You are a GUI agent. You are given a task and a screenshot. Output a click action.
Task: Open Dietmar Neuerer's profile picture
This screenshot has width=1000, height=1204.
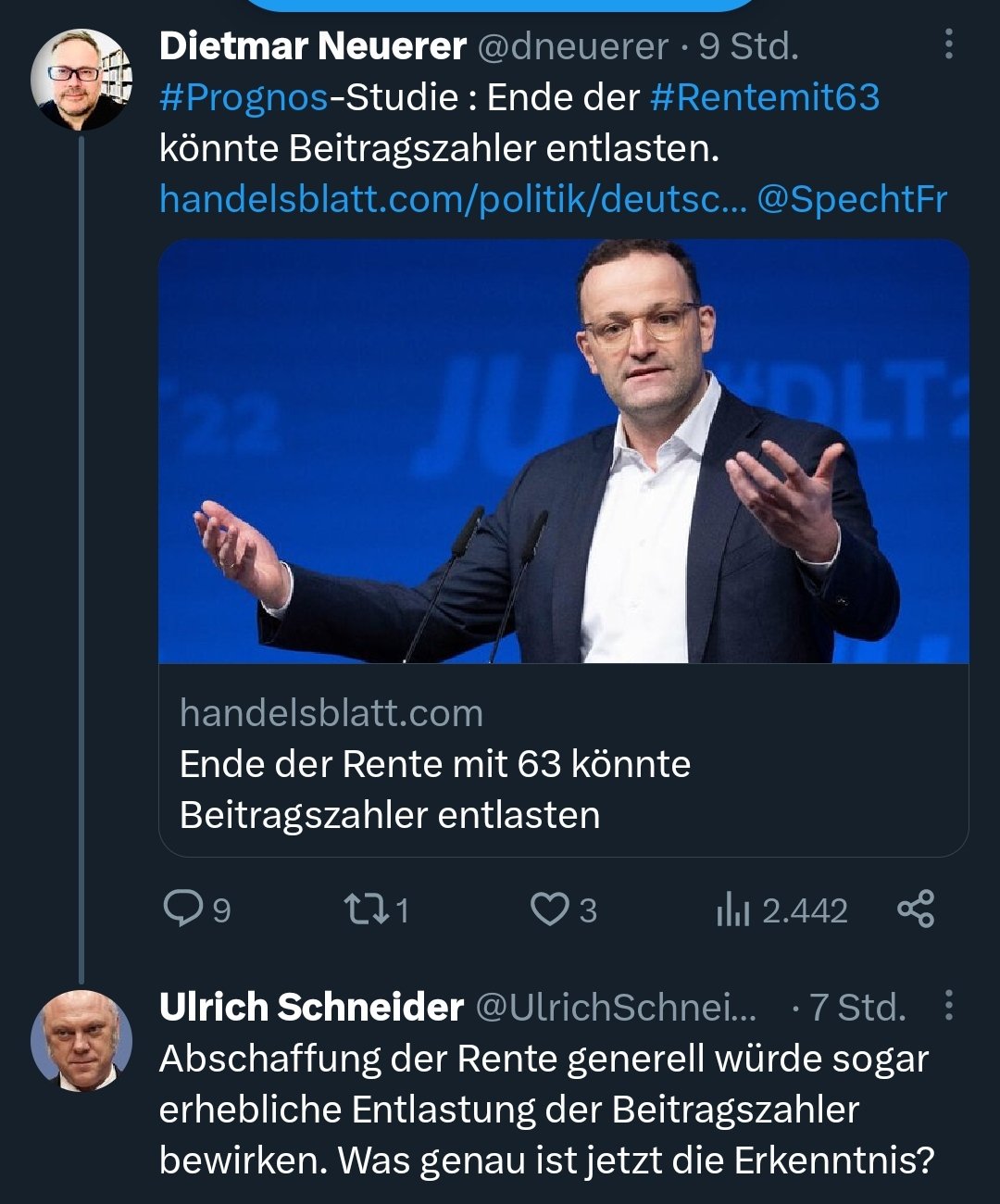pyautogui.click(x=81, y=80)
